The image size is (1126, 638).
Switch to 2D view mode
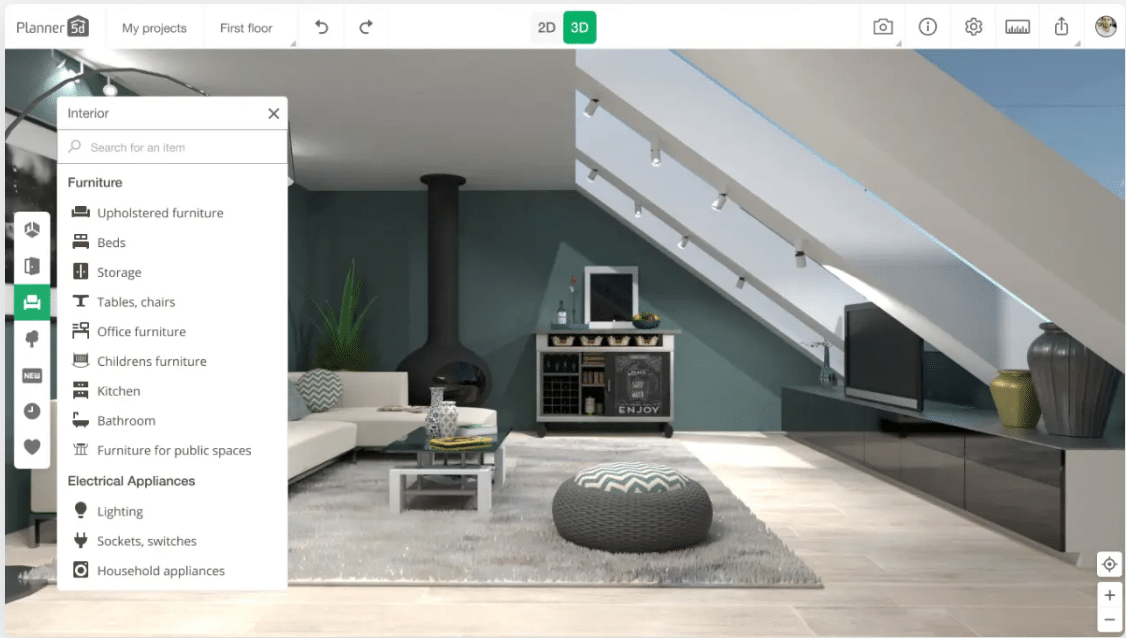point(545,28)
